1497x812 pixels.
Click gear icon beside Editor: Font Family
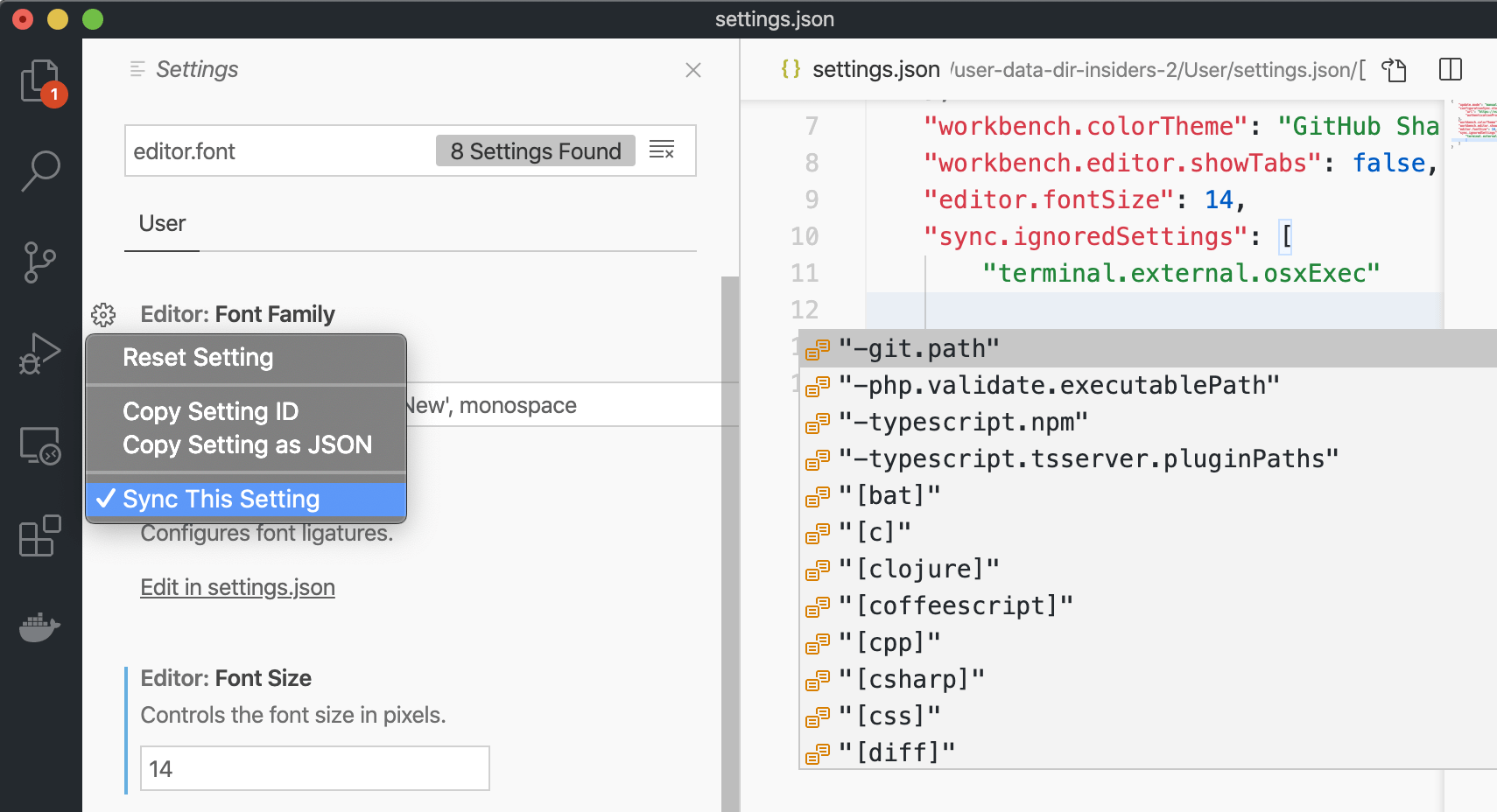coord(103,314)
